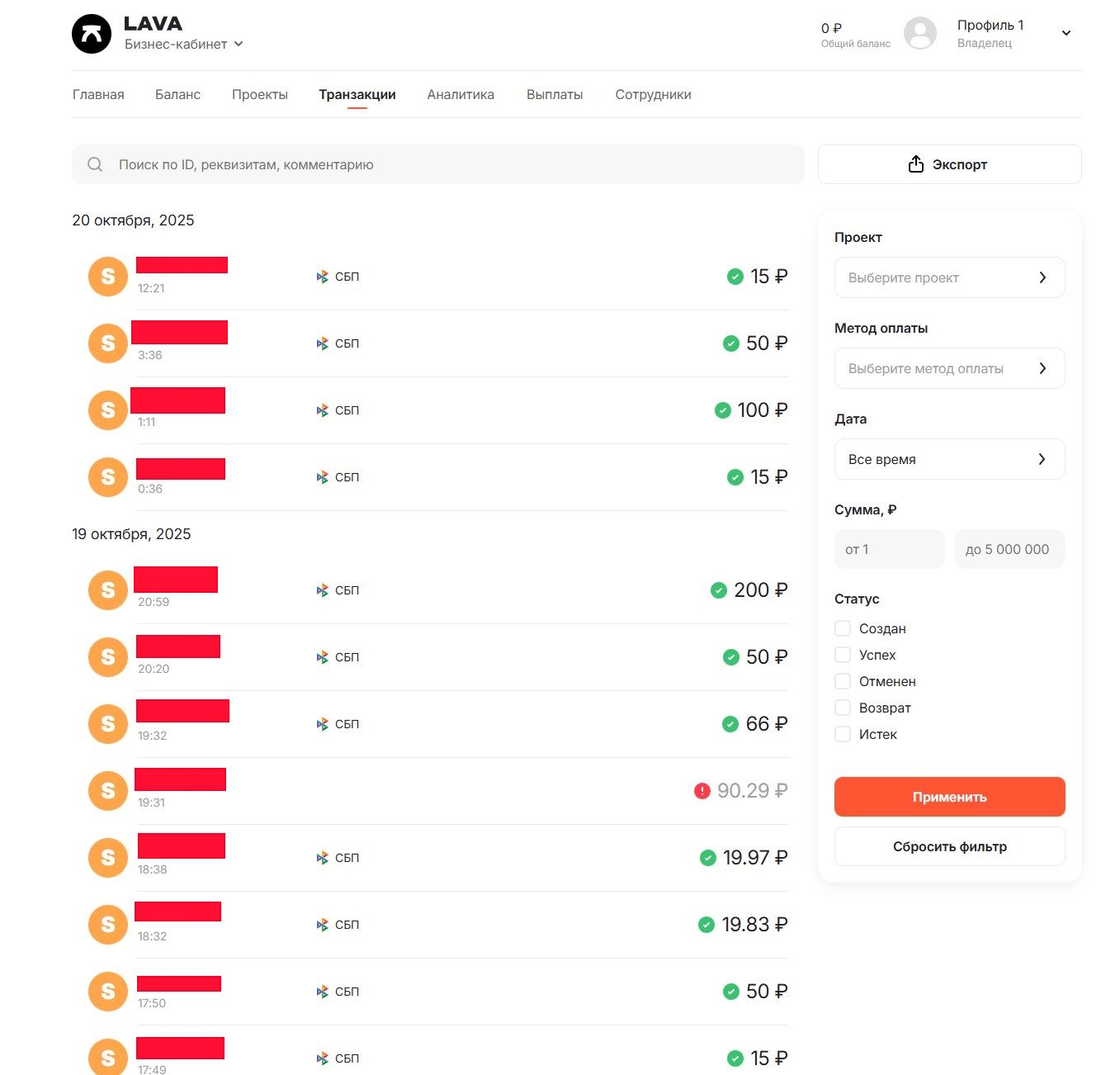Image resolution: width=1120 pixels, height=1075 pixels.
Task: Click the green check icon beside 100 ₽
Action: pyautogui.click(x=723, y=410)
